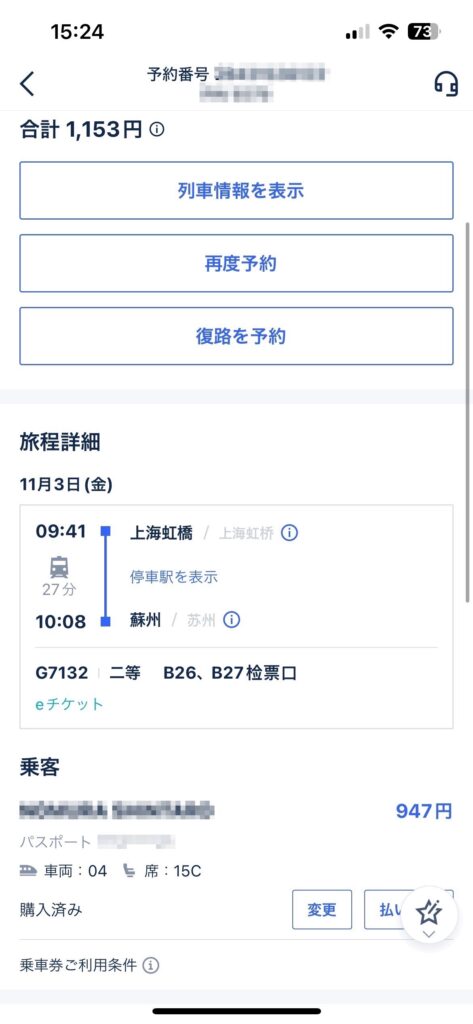The image size is (473, 1024).
Task: Click the vertical scrollbar on right edge
Action: tap(467, 411)
